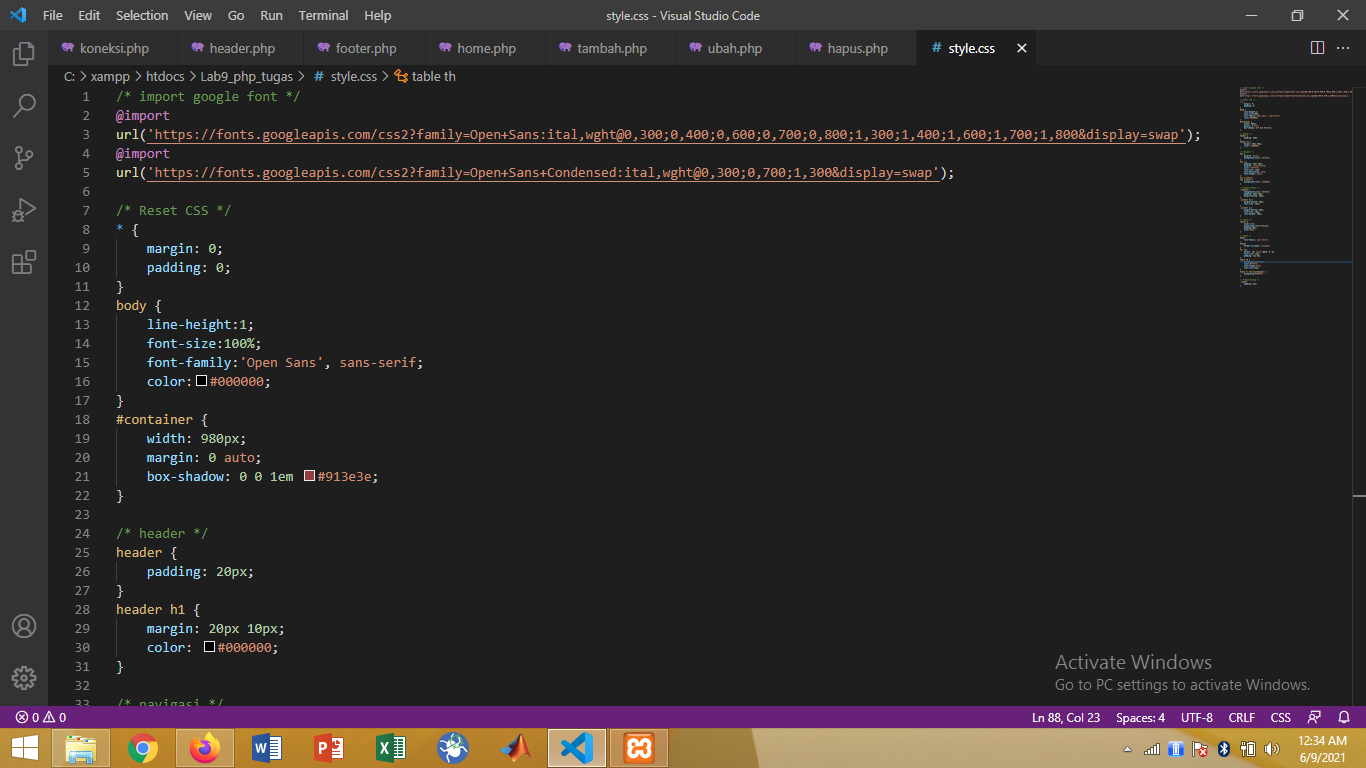Switch to koneksi.php tab
1366x768 pixels.
coord(113,48)
